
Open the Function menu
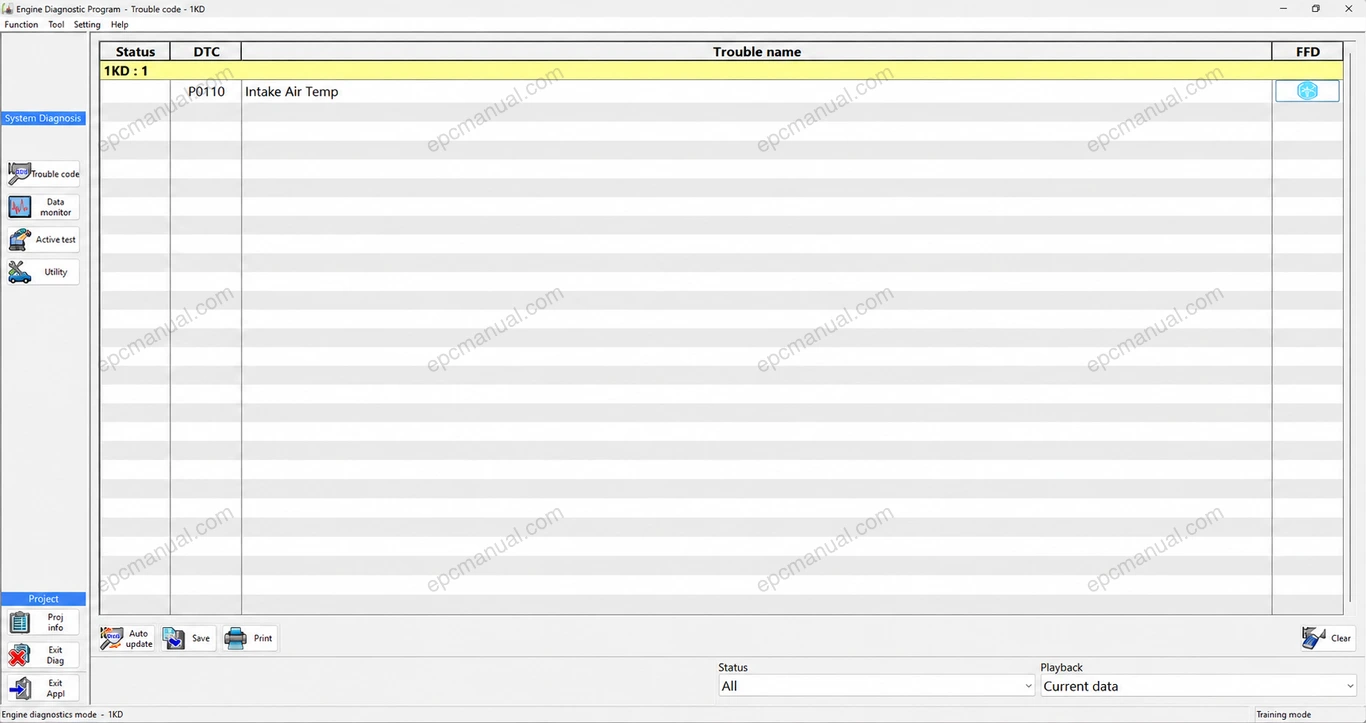(x=21, y=24)
